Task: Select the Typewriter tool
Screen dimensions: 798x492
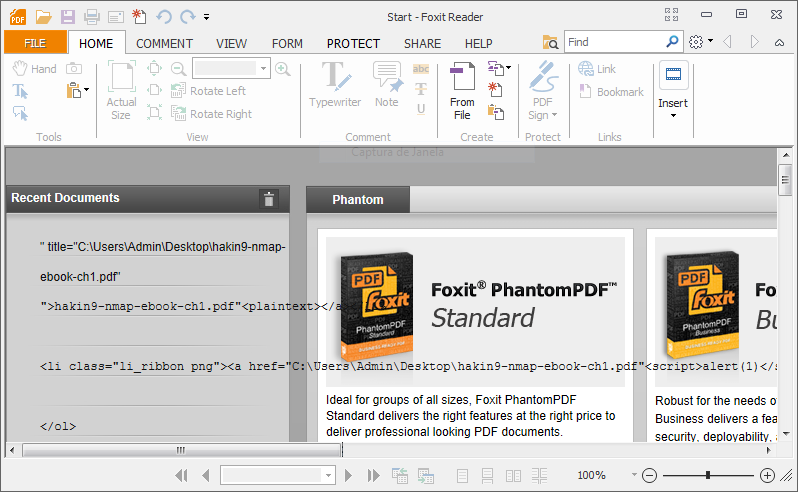Action: tap(335, 84)
